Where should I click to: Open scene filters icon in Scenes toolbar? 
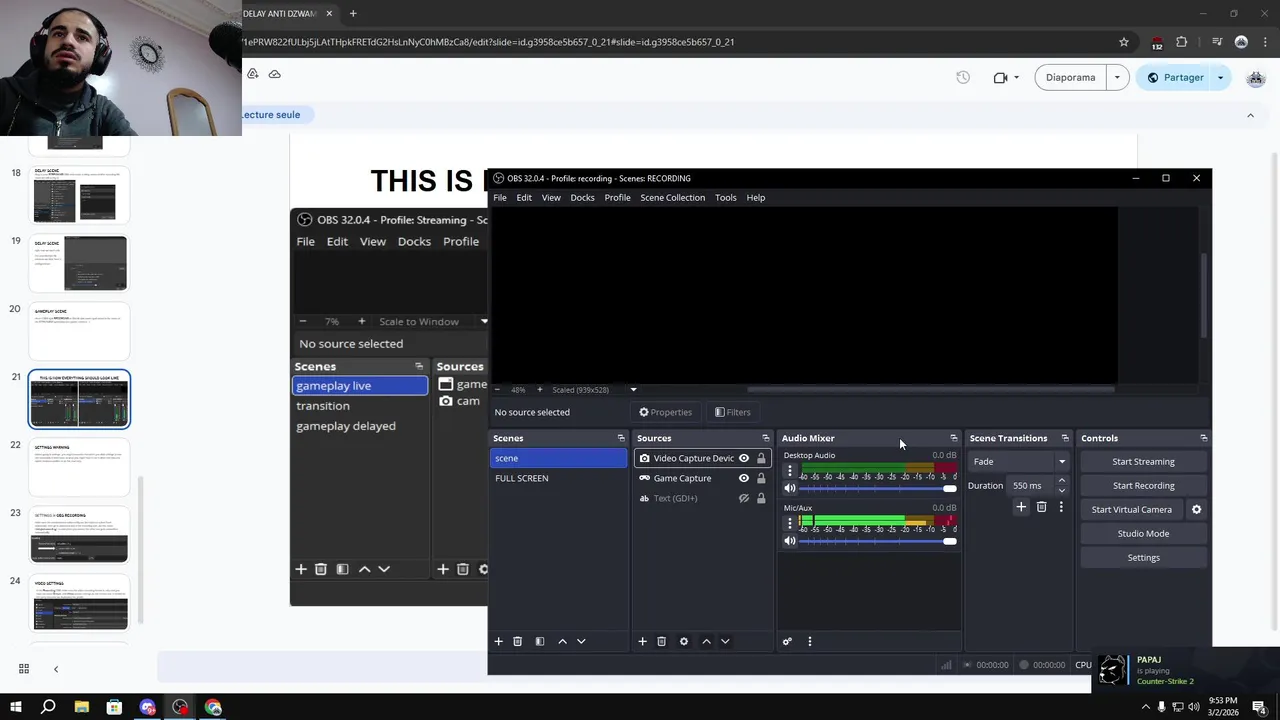[x=540, y=641]
